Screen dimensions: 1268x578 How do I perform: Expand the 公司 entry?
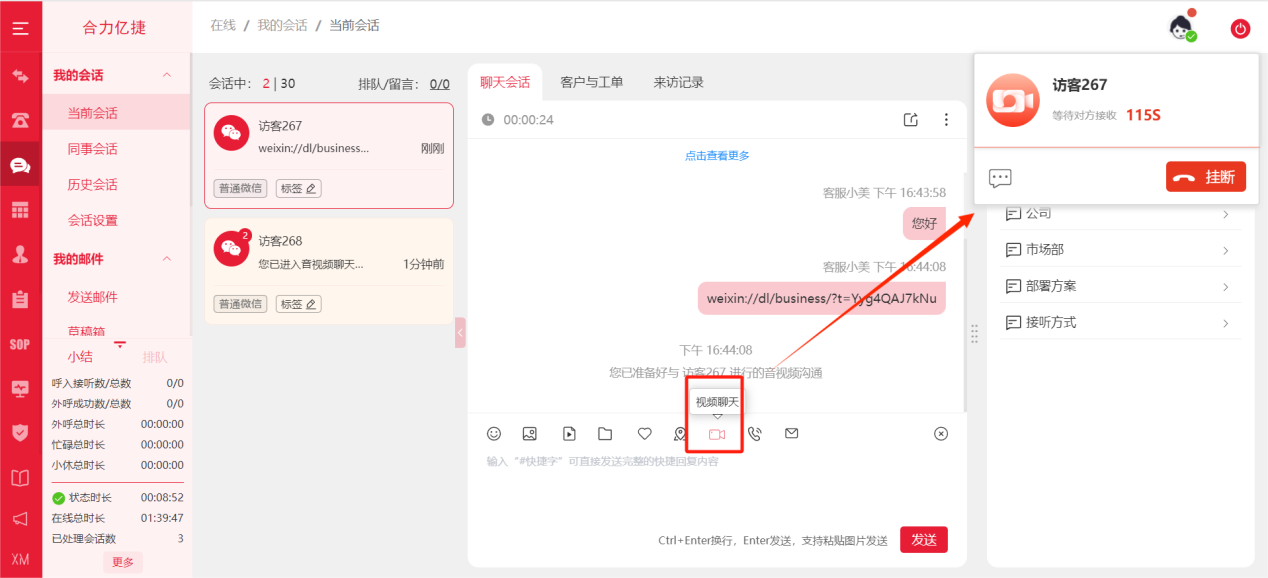point(1118,213)
